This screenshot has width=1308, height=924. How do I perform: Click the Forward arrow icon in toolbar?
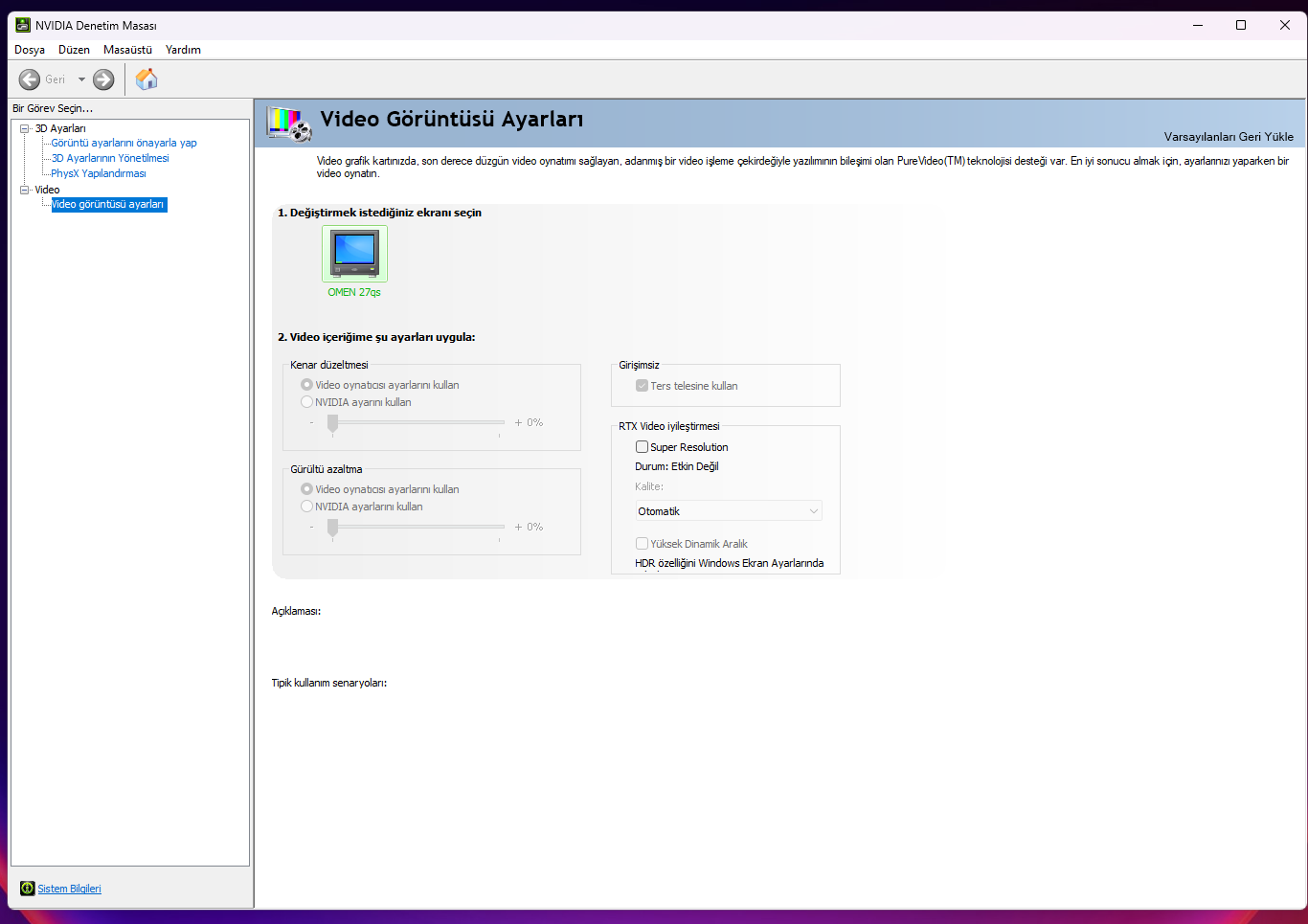(103, 79)
